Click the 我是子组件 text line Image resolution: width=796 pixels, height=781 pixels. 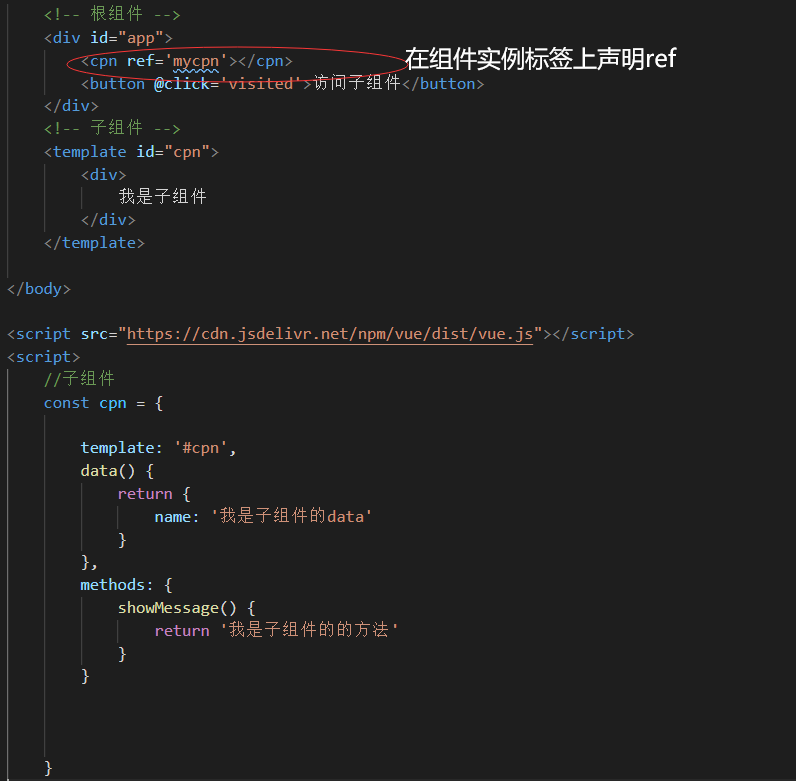pos(162,197)
